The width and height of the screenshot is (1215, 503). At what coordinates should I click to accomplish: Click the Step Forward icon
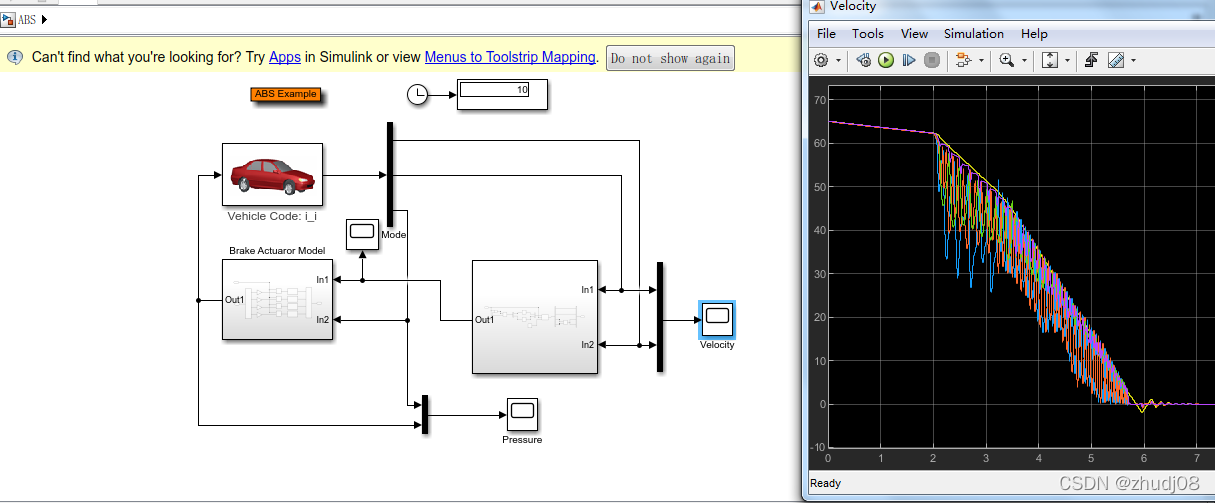pos(909,60)
